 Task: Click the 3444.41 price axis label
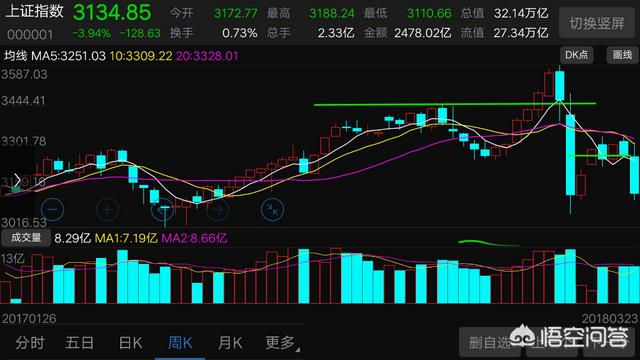pyautogui.click(x=23, y=101)
